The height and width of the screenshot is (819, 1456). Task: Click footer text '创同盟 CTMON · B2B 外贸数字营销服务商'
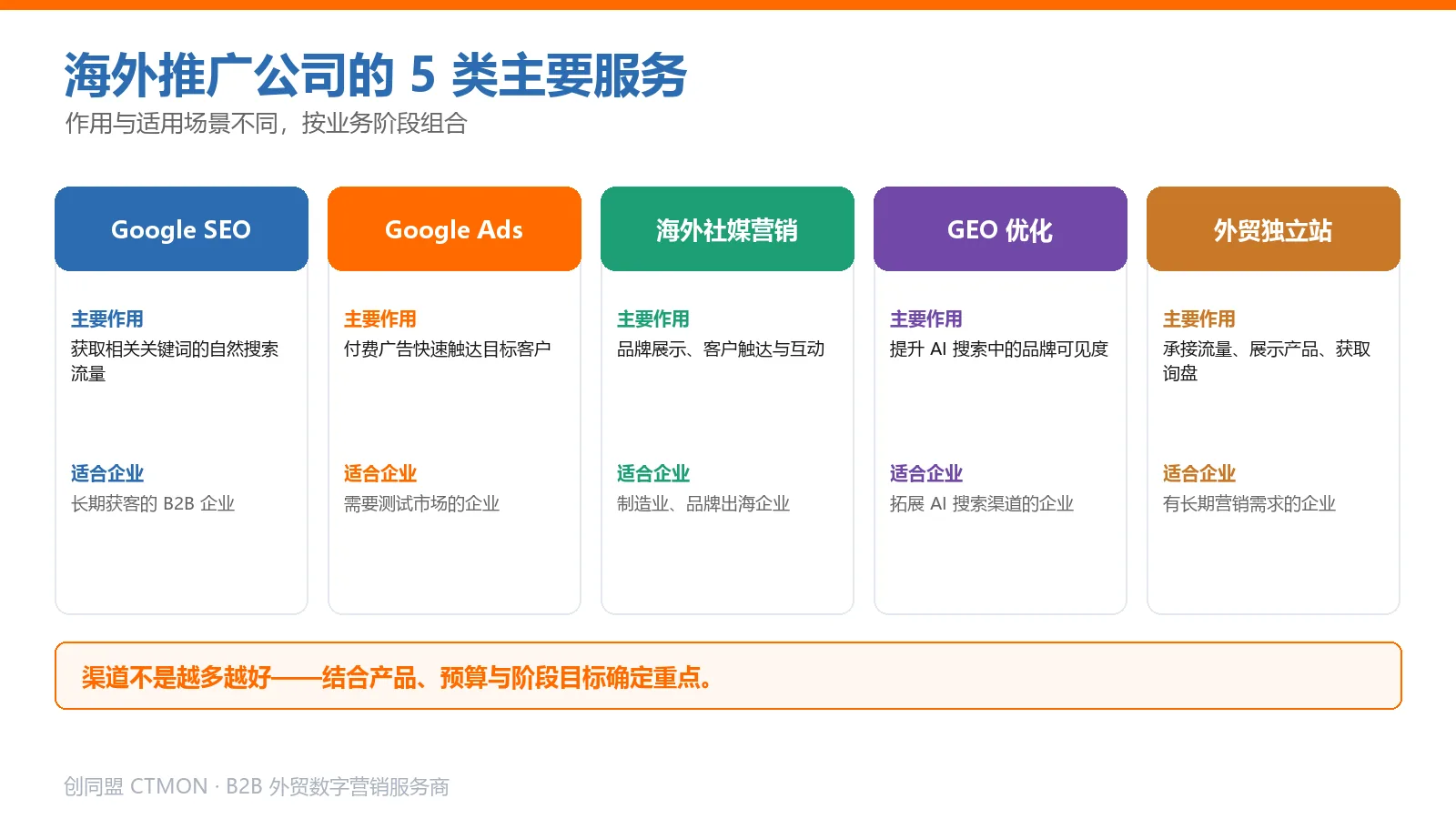click(x=257, y=787)
